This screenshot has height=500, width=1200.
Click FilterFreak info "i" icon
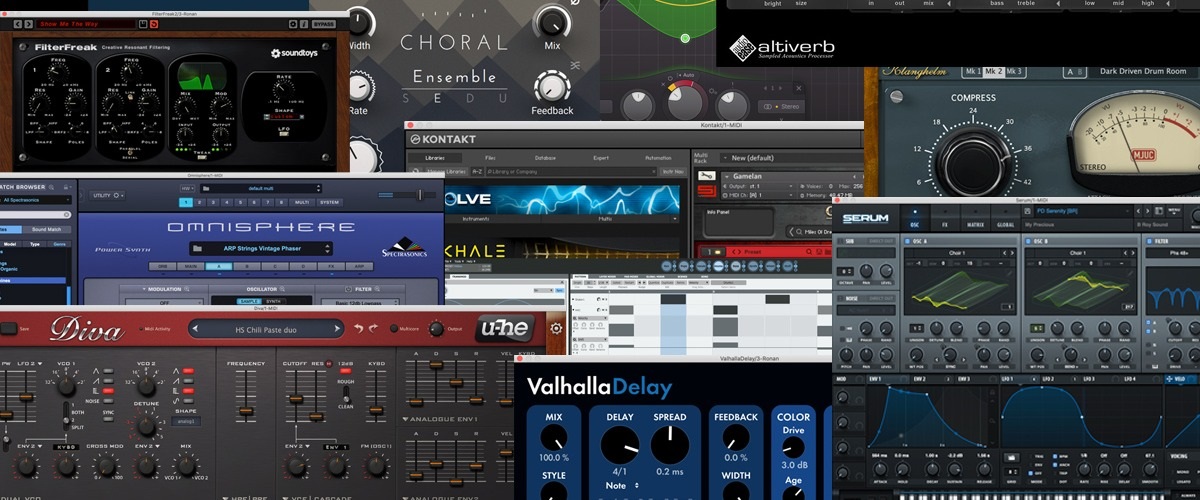pyautogui.click(x=304, y=24)
